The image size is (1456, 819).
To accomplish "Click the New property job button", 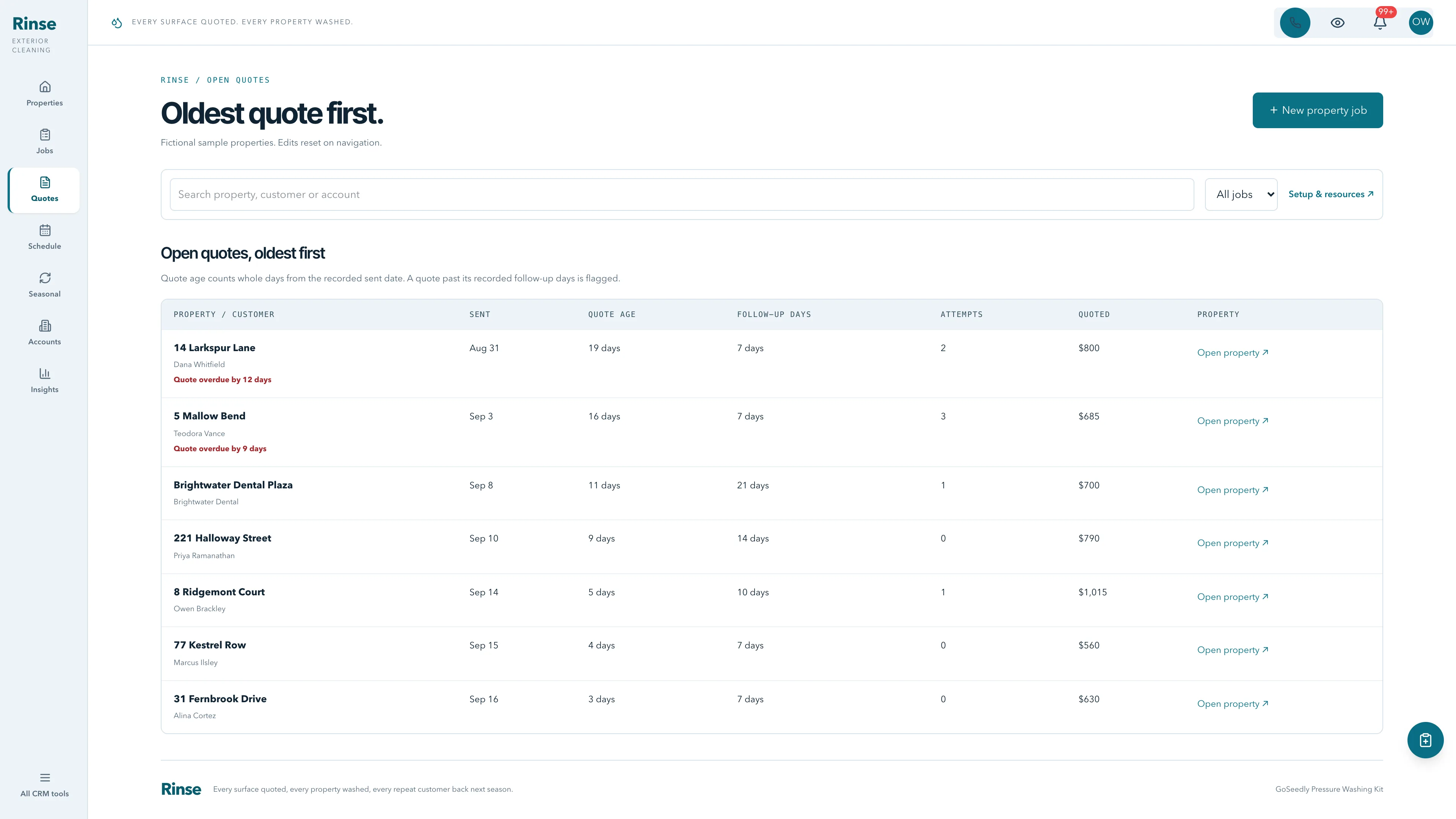I will pyautogui.click(x=1318, y=110).
